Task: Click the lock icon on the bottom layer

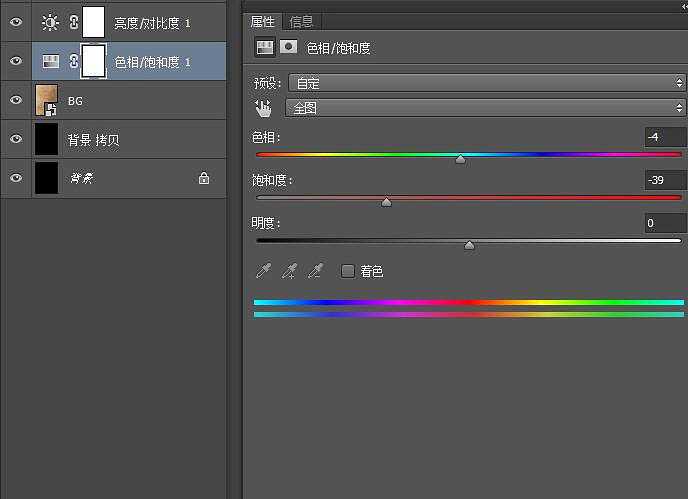Action: (x=204, y=178)
